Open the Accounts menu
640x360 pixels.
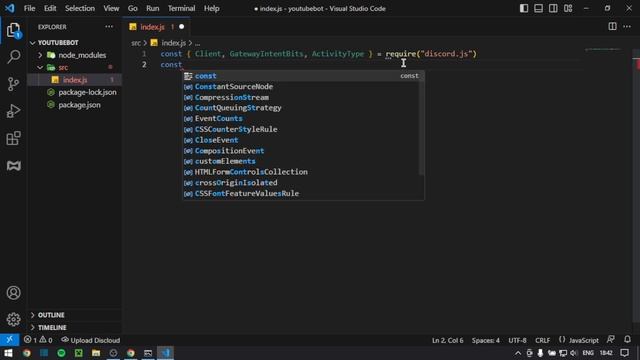click(13, 293)
